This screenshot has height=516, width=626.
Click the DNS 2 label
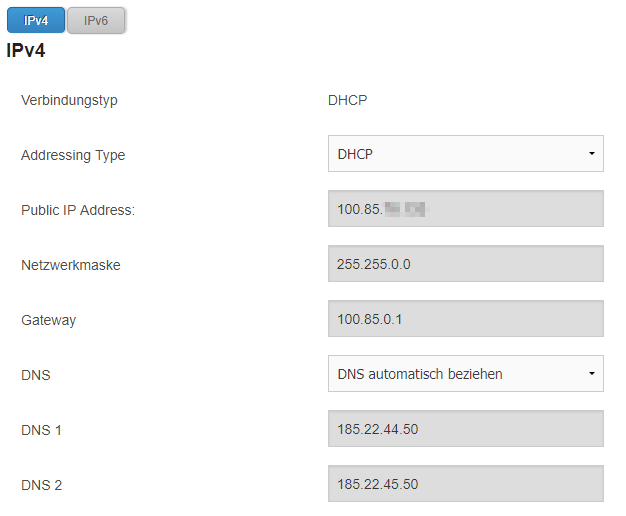tap(42, 485)
